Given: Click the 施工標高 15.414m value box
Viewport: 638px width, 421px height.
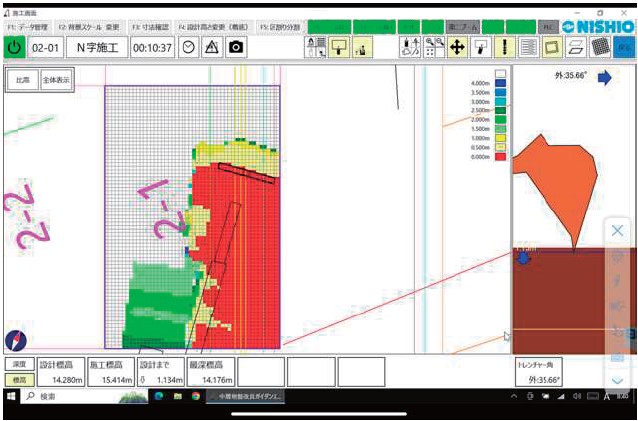Looking at the screenshot, I should click(111, 372).
